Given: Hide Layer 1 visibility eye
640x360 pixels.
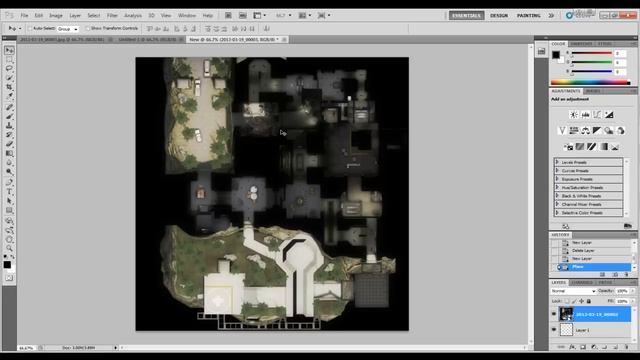Looking at the screenshot, I should 554,329.
